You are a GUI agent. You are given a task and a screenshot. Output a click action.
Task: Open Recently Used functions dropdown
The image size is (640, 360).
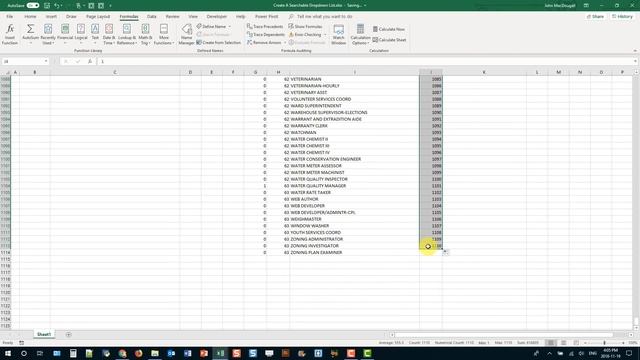point(48,34)
